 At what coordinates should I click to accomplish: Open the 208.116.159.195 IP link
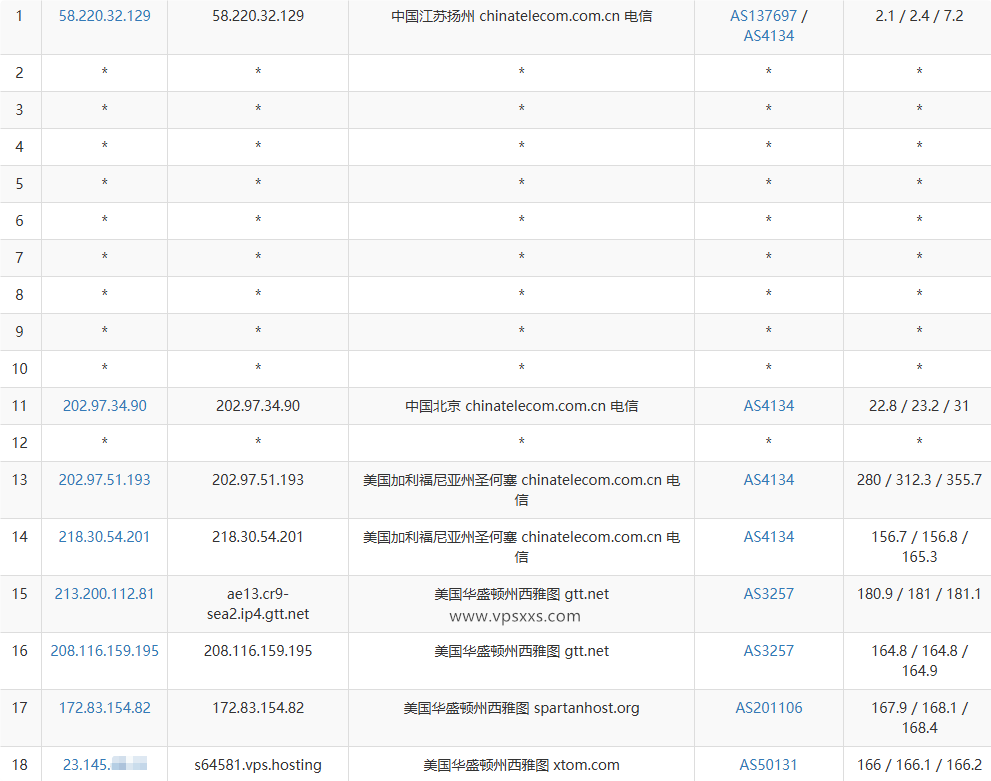pos(104,650)
